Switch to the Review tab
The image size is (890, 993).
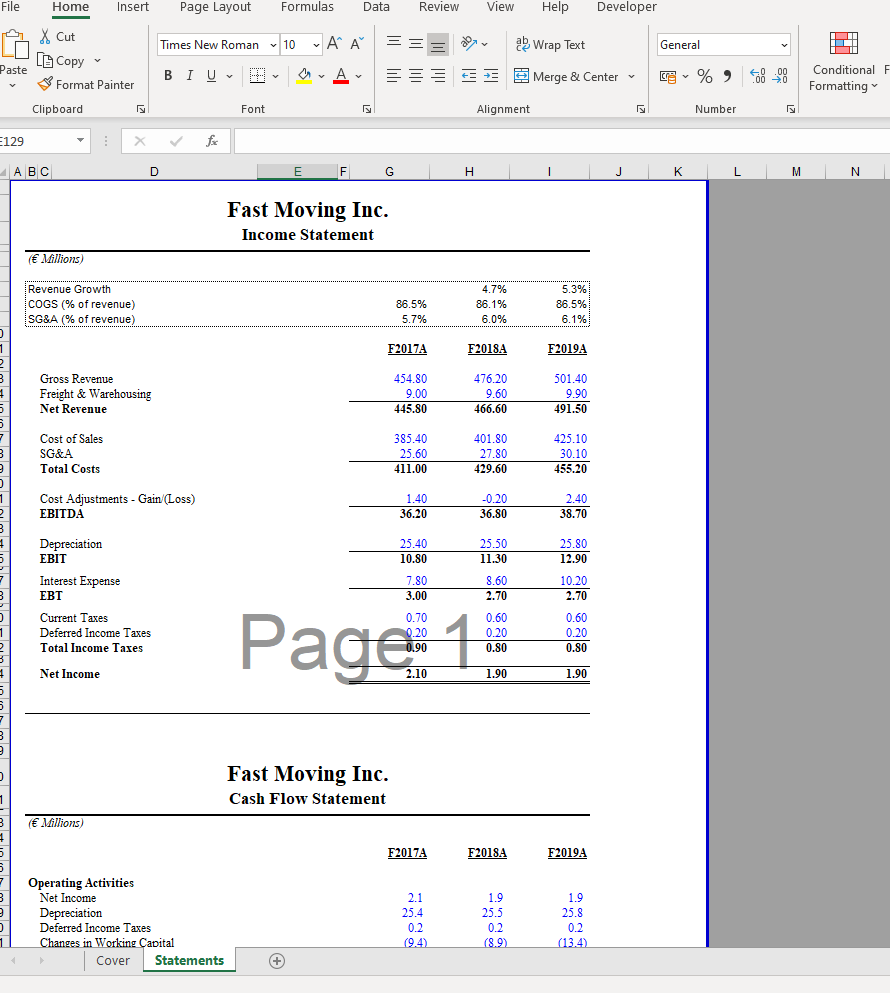coord(439,7)
